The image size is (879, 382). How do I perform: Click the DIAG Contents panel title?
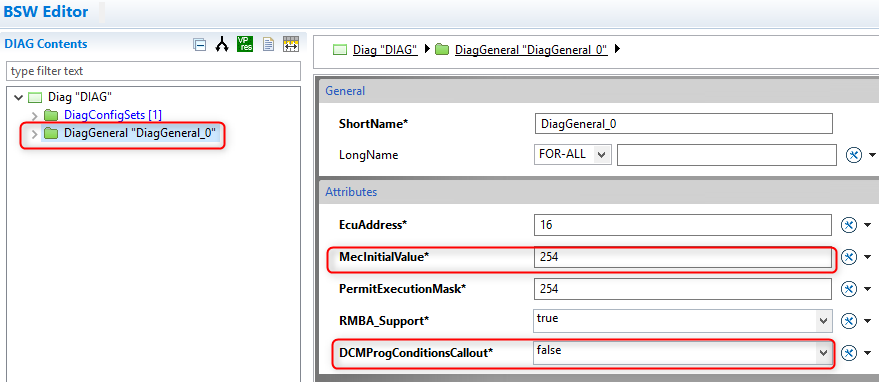pos(46,44)
